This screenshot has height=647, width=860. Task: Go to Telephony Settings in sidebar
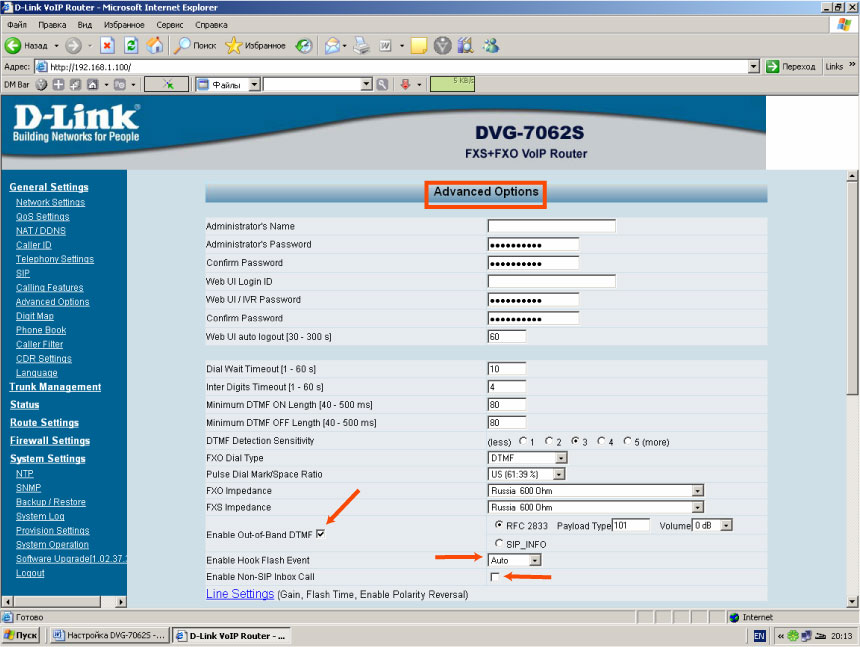(54, 259)
